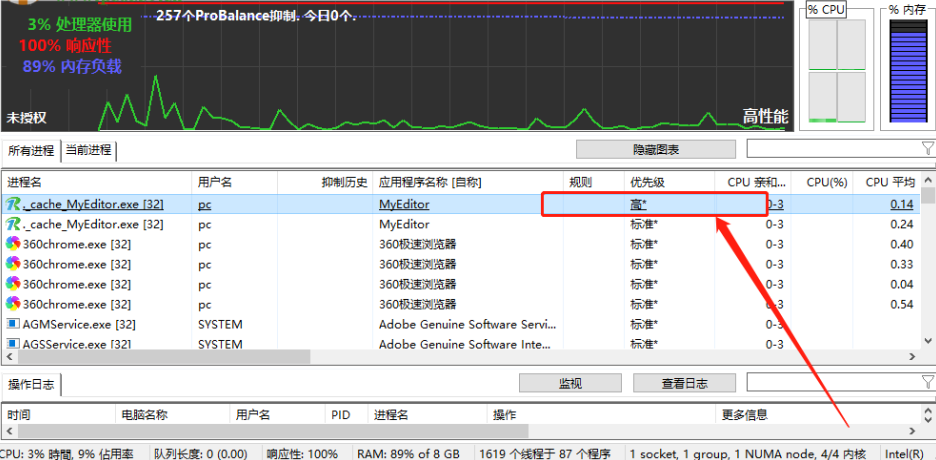Click the process list horizontal scrollbar thumb
Viewport: 936px width, 460px height.
click(164, 356)
